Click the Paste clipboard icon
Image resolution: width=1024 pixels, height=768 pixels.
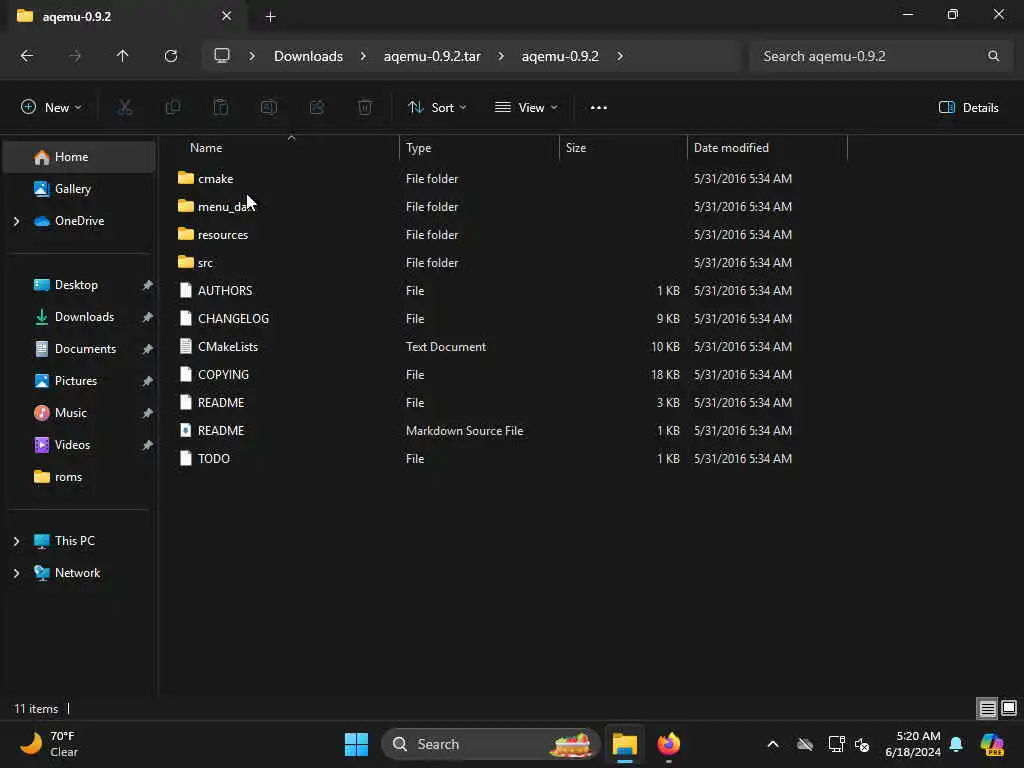[221, 107]
